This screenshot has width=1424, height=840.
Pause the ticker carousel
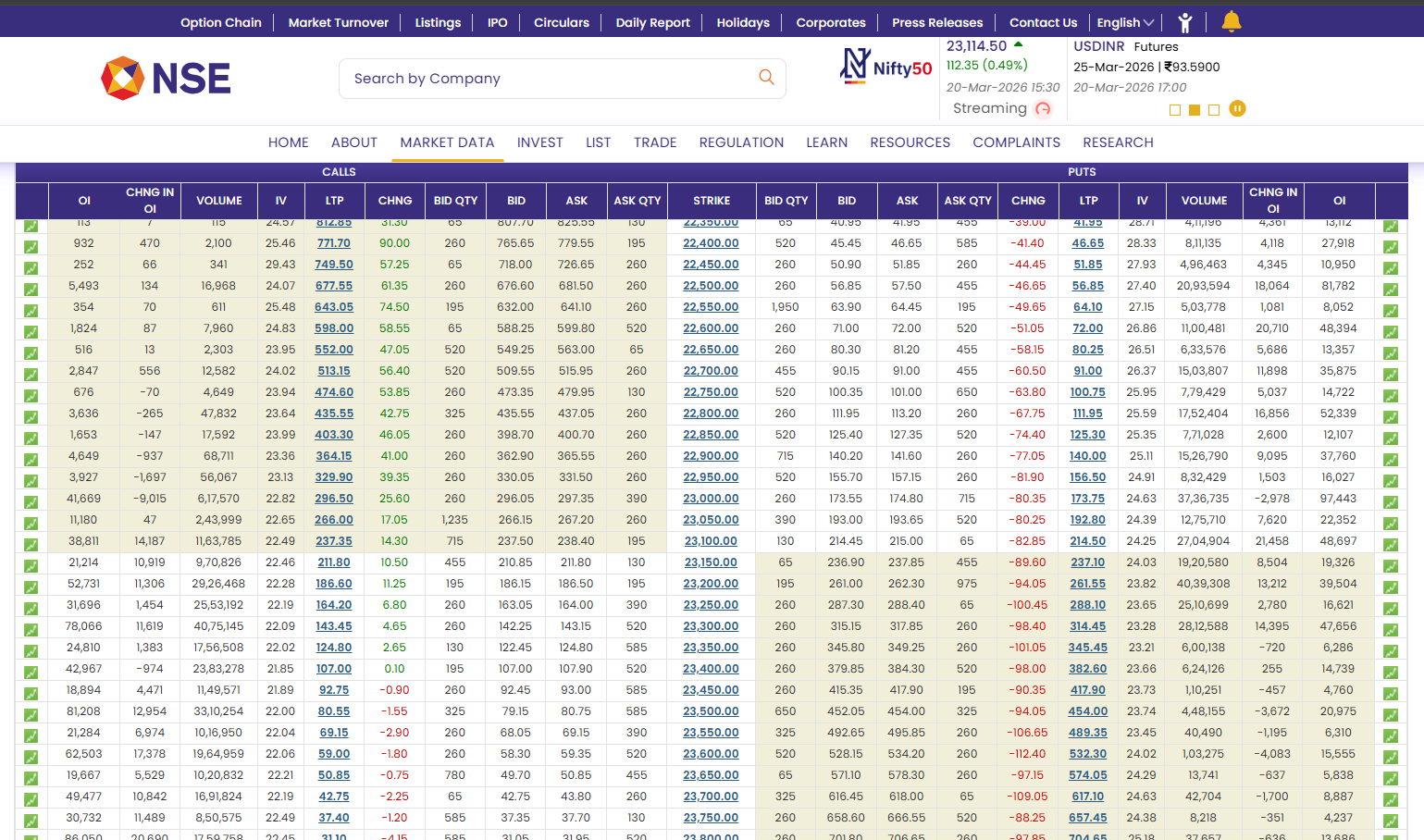[1237, 109]
